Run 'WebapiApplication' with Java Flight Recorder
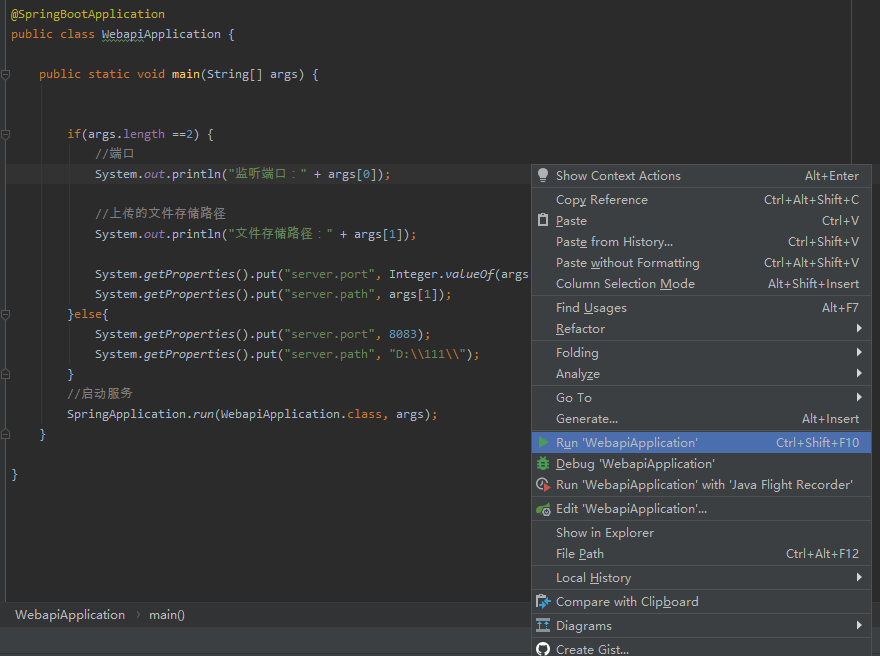 tap(701, 485)
